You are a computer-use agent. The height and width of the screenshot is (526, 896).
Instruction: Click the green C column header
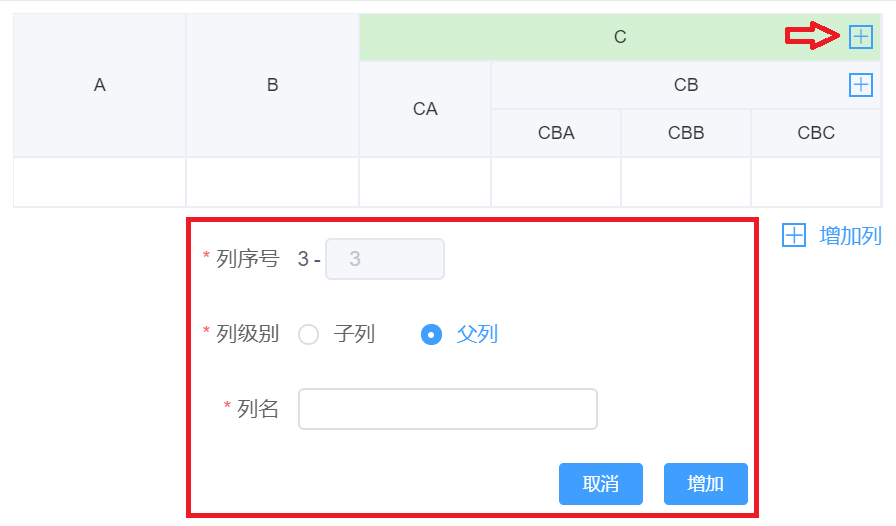click(x=620, y=37)
